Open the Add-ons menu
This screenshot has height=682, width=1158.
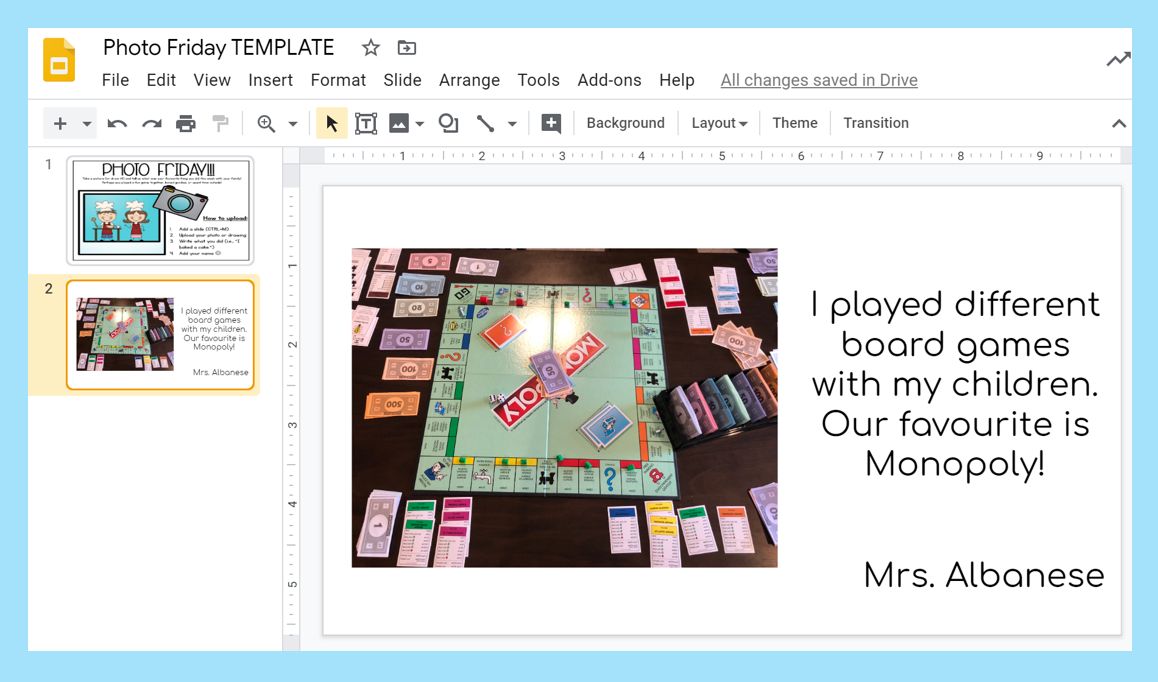tap(609, 80)
